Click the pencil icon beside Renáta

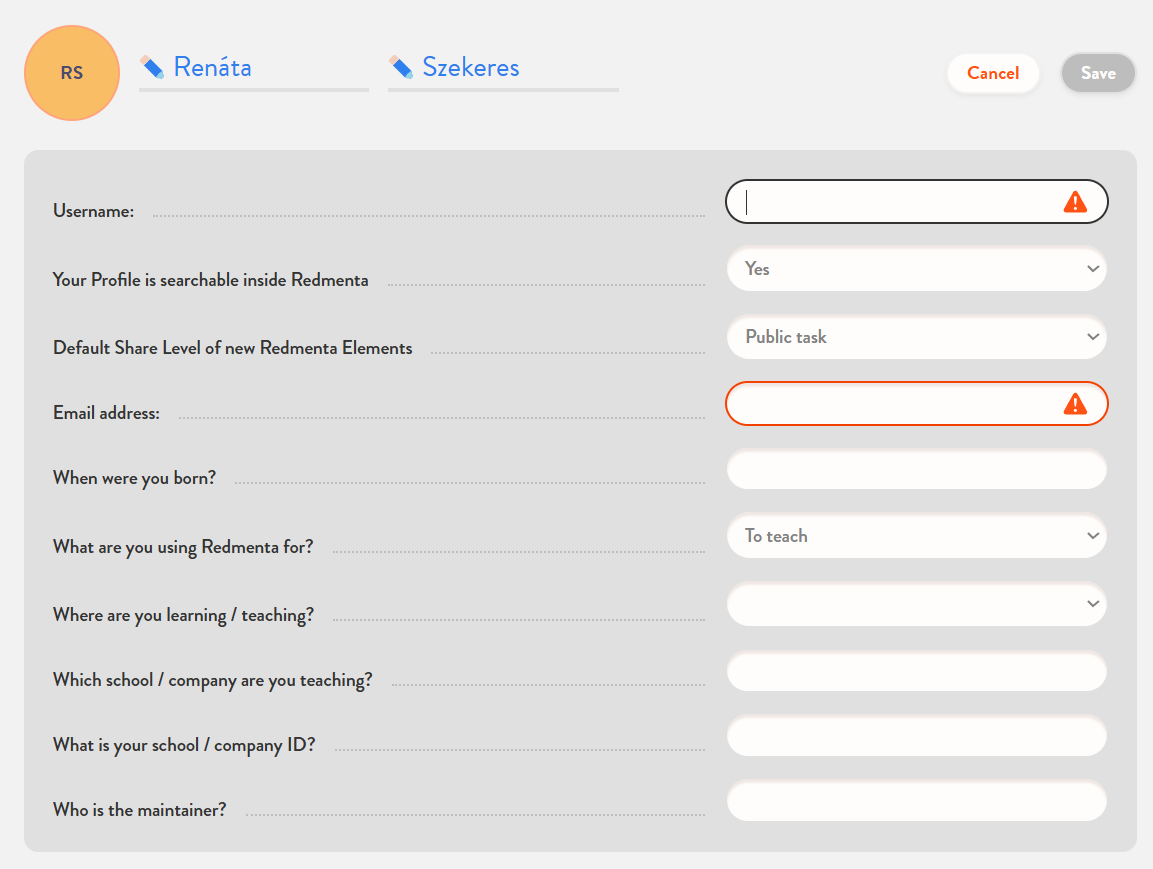[152, 67]
